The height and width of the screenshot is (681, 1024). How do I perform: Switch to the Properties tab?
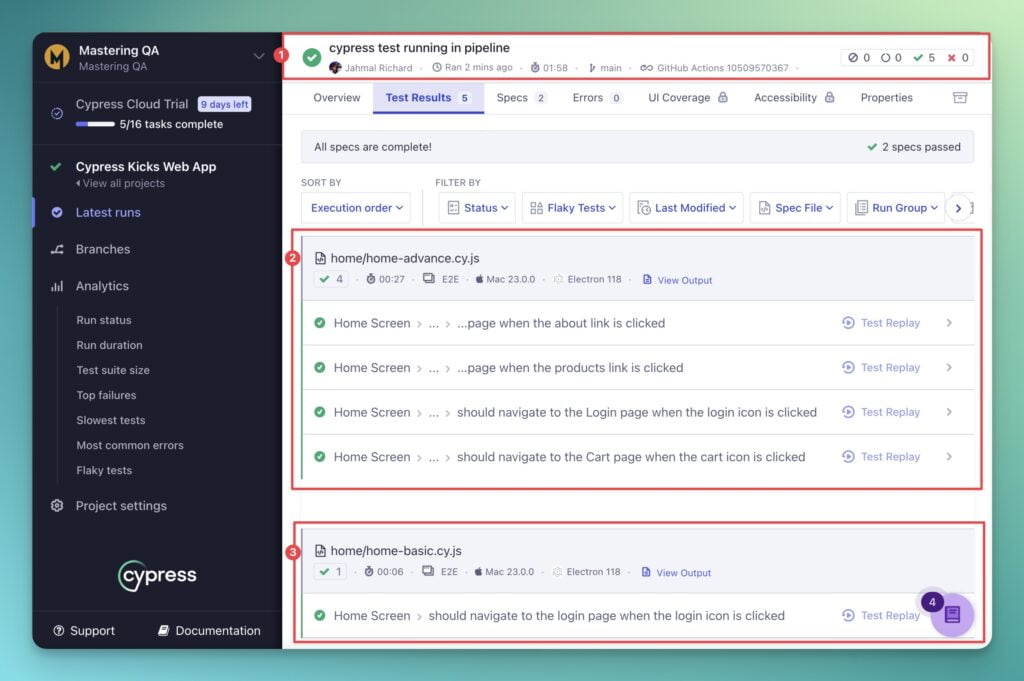coord(886,98)
